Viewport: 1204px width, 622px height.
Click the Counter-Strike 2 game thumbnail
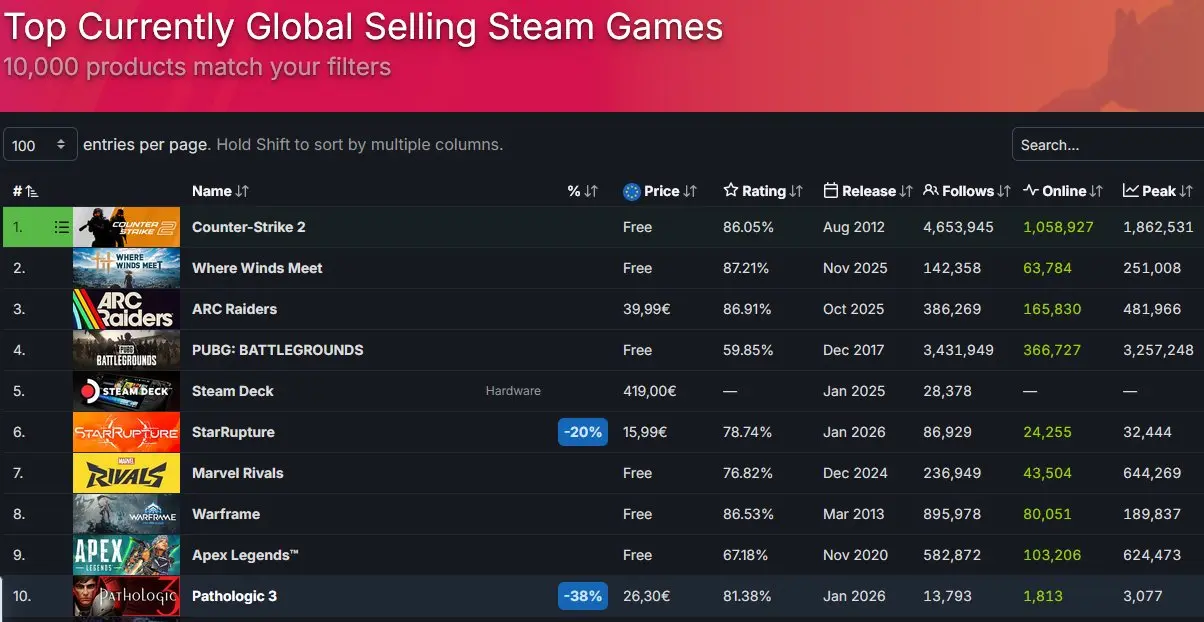(126, 227)
